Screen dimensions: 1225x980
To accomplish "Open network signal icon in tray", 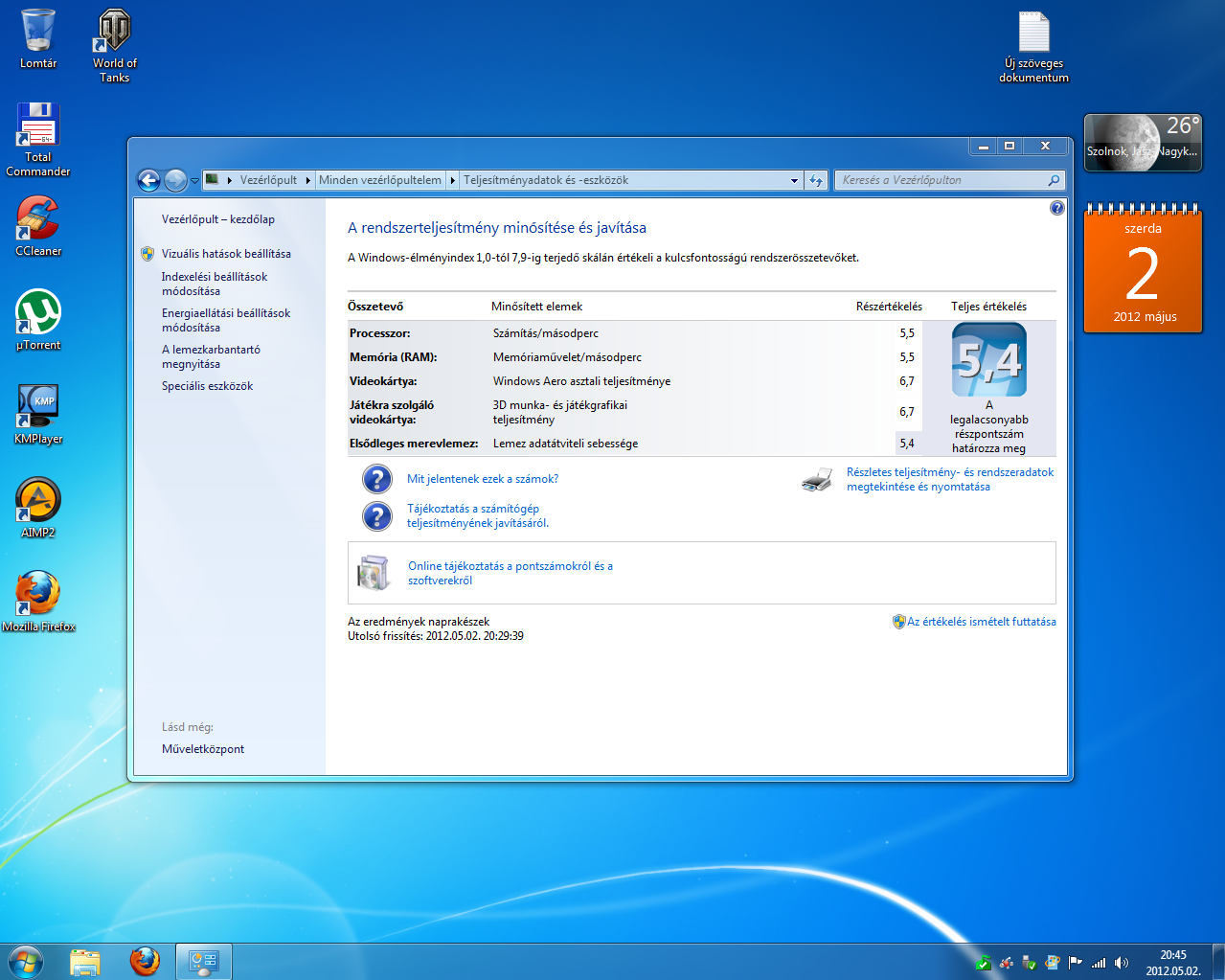I will tap(1099, 963).
